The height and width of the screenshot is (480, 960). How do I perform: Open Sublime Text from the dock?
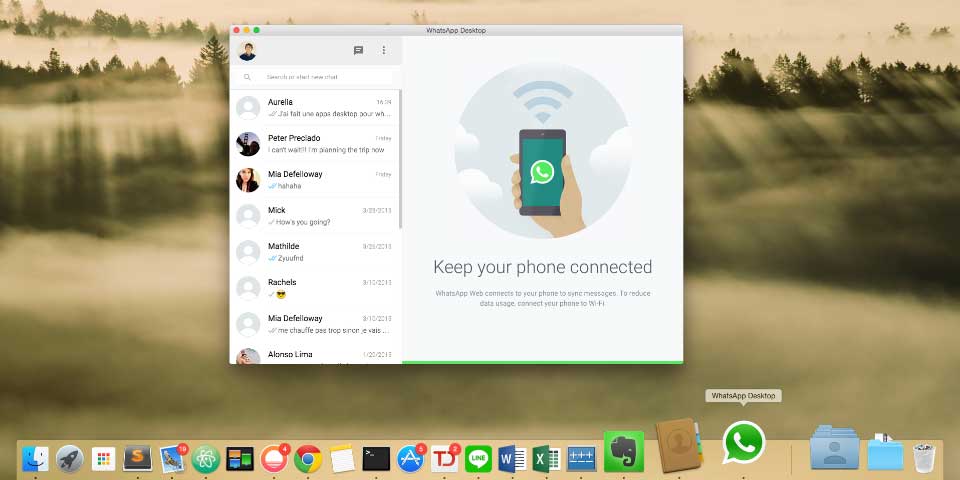138,458
